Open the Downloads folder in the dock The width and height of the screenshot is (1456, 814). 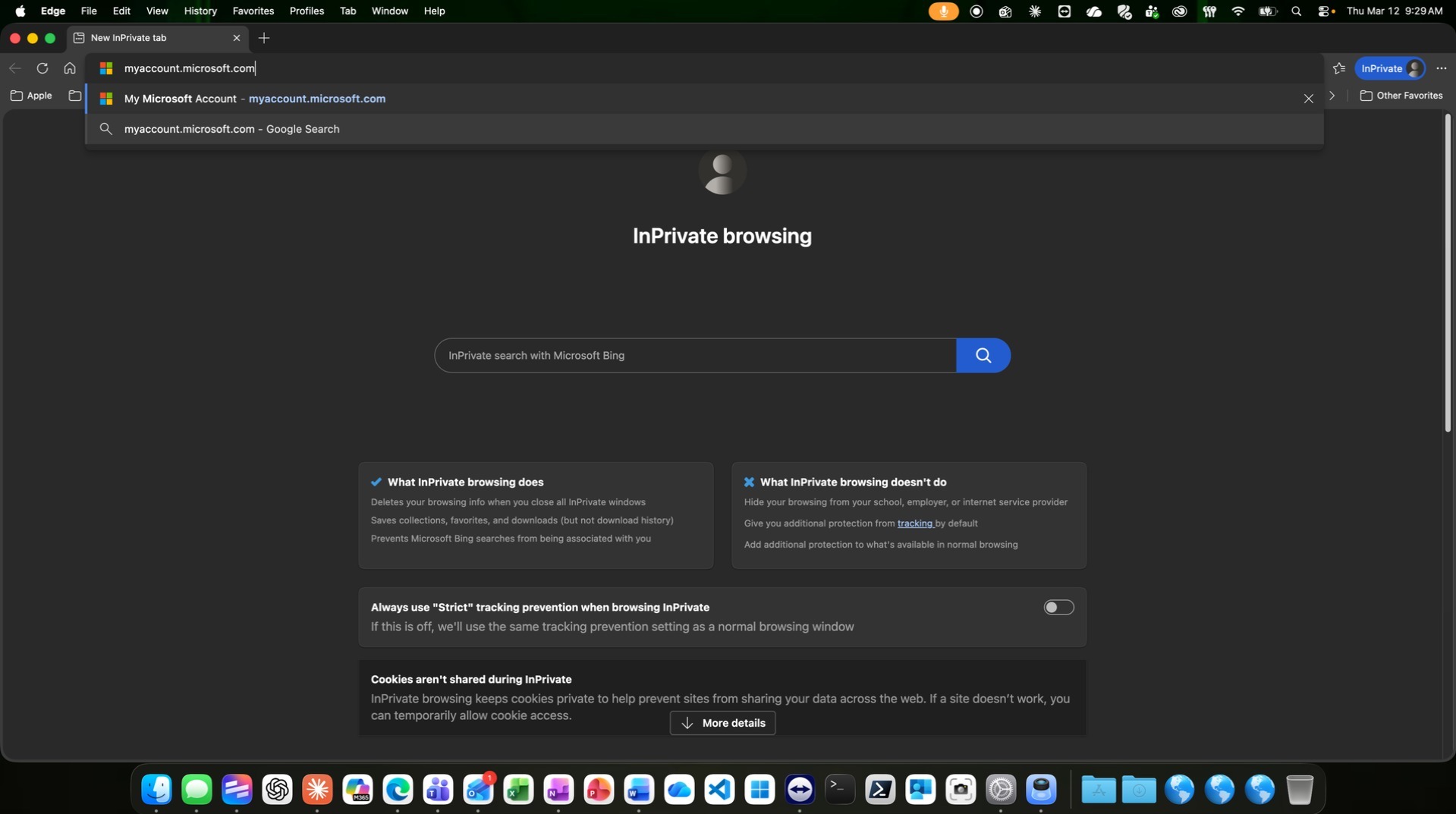(1139, 790)
